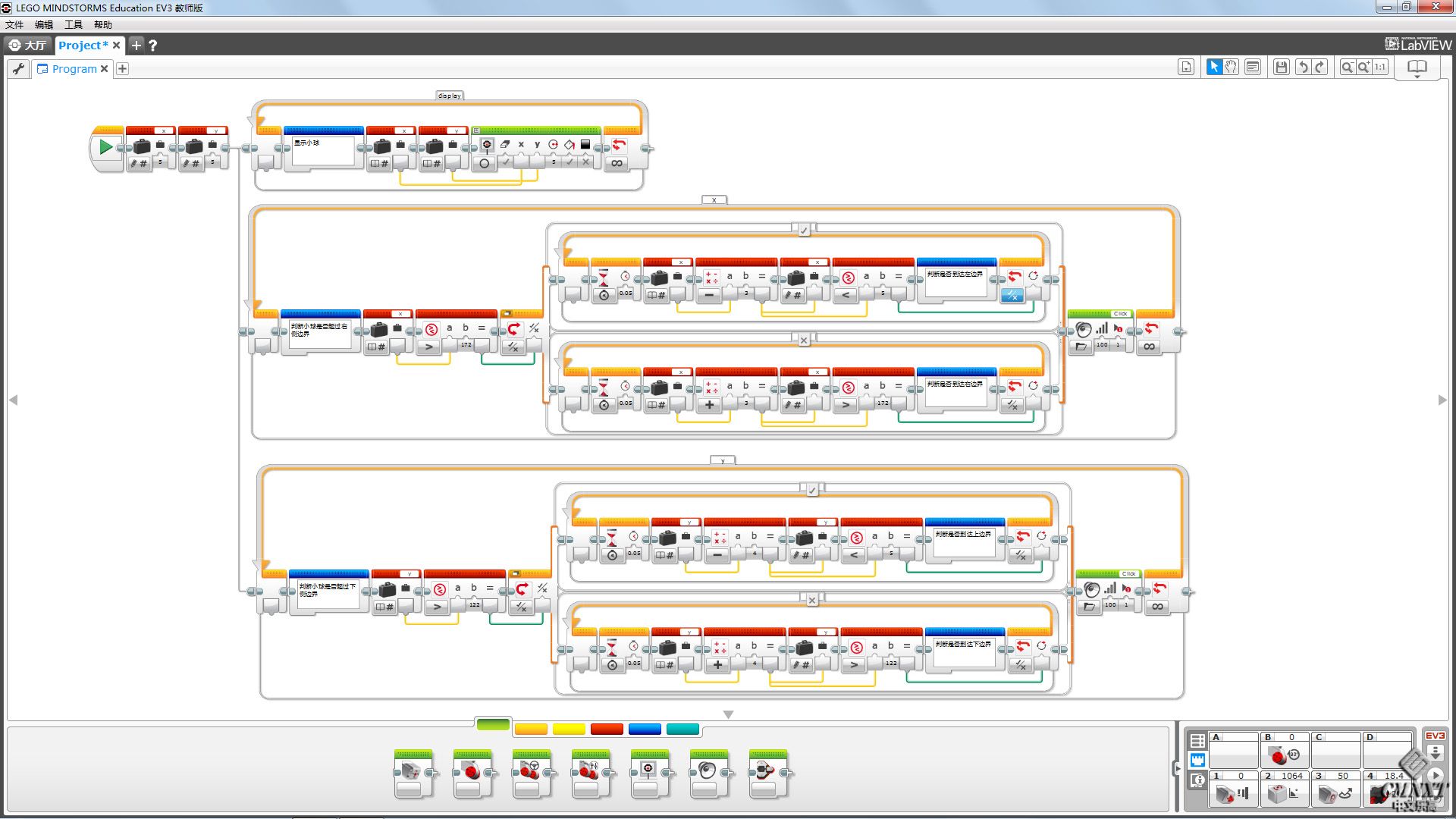
Task: Select the pointer selection tool
Action: [x=1214, y=67]
